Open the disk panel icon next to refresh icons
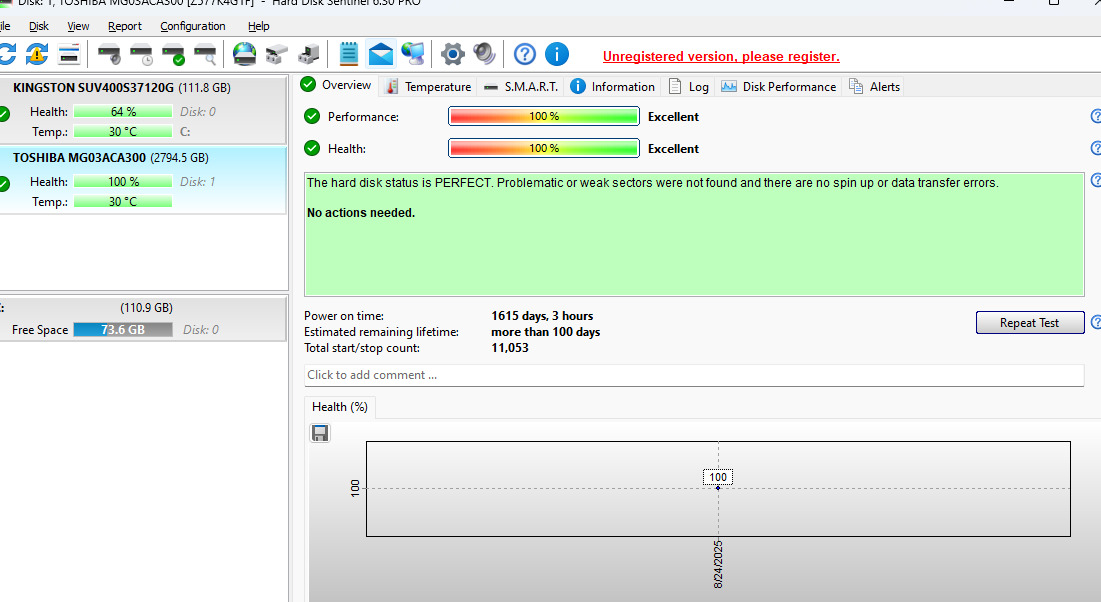This screenshot has width=1101, height=602. click(x=69, y=54)
